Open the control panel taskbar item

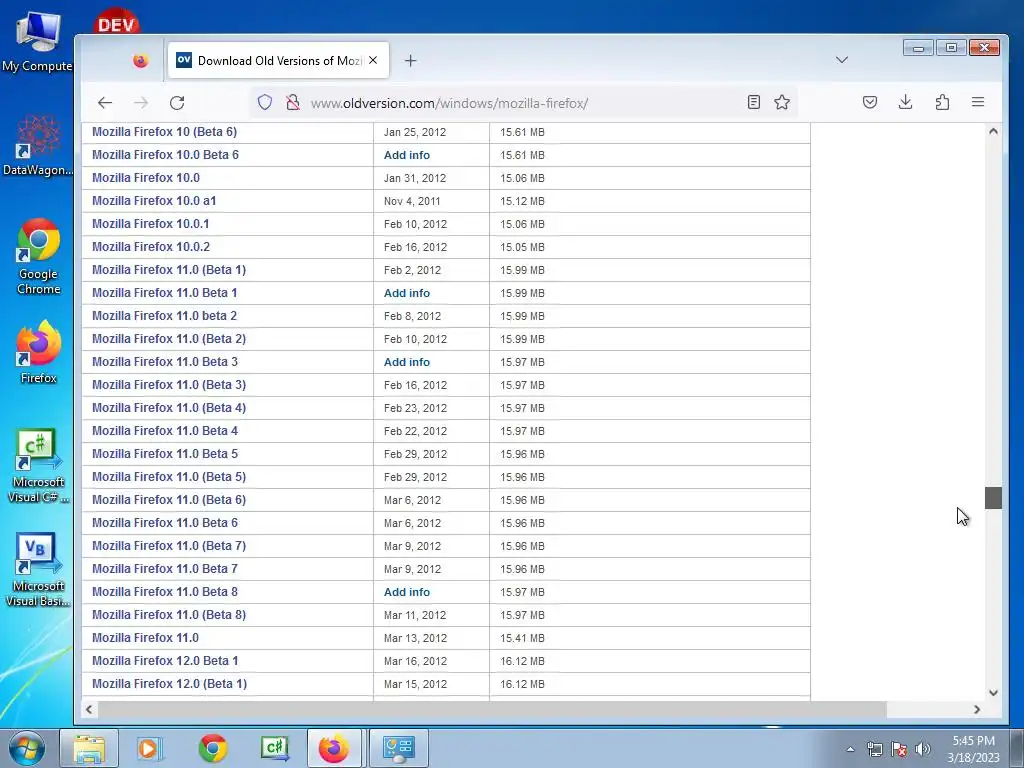coord(399,748)
